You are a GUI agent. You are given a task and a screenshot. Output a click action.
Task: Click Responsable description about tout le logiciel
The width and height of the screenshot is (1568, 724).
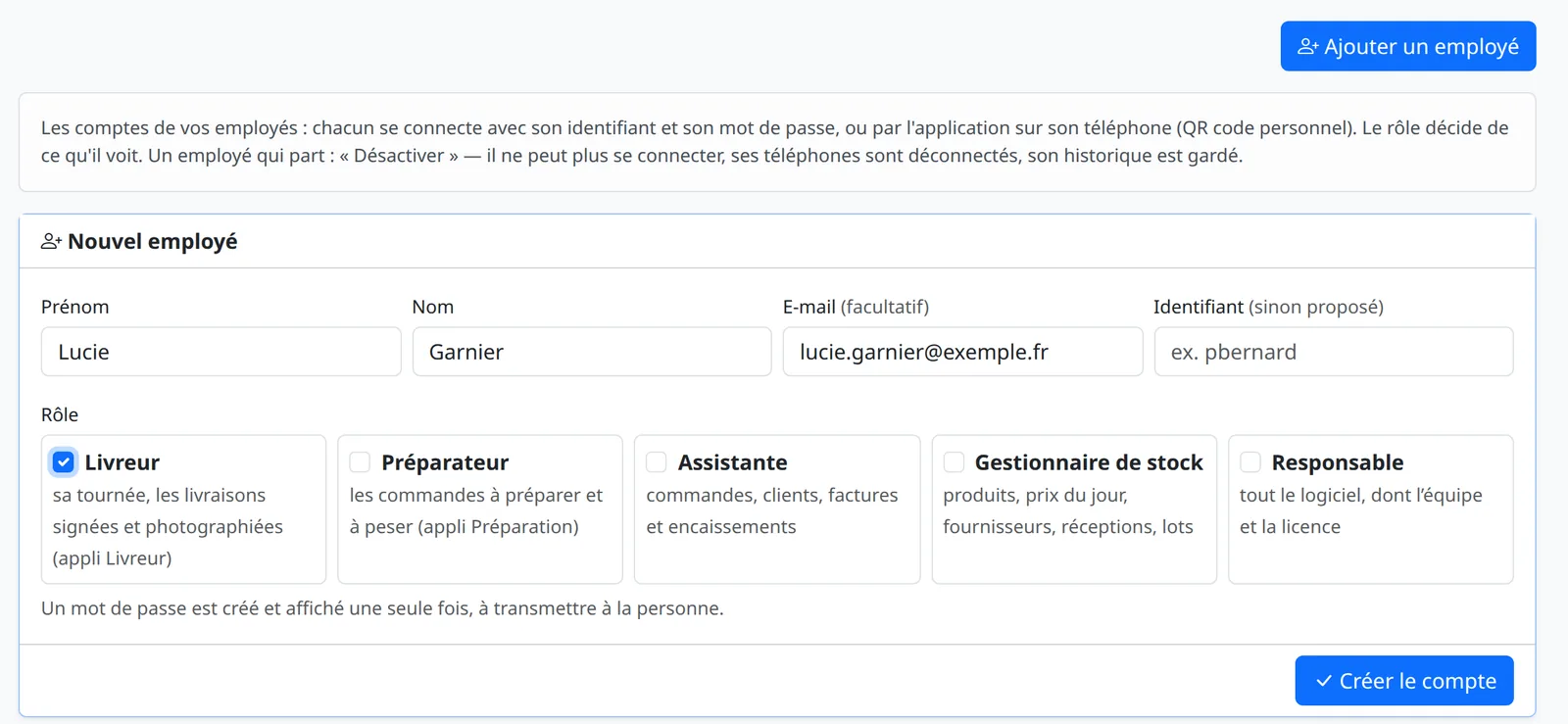click(x=1361, y=511)
